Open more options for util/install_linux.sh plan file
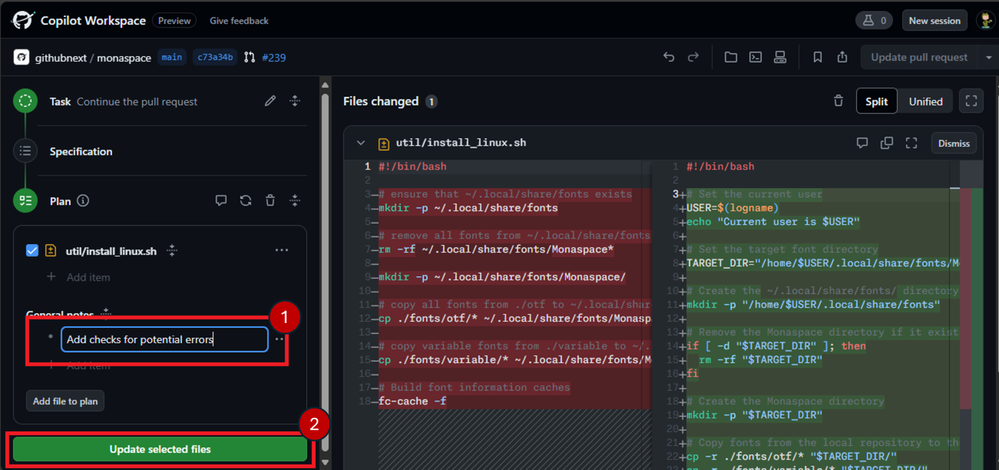 click(x=282, y=250)
